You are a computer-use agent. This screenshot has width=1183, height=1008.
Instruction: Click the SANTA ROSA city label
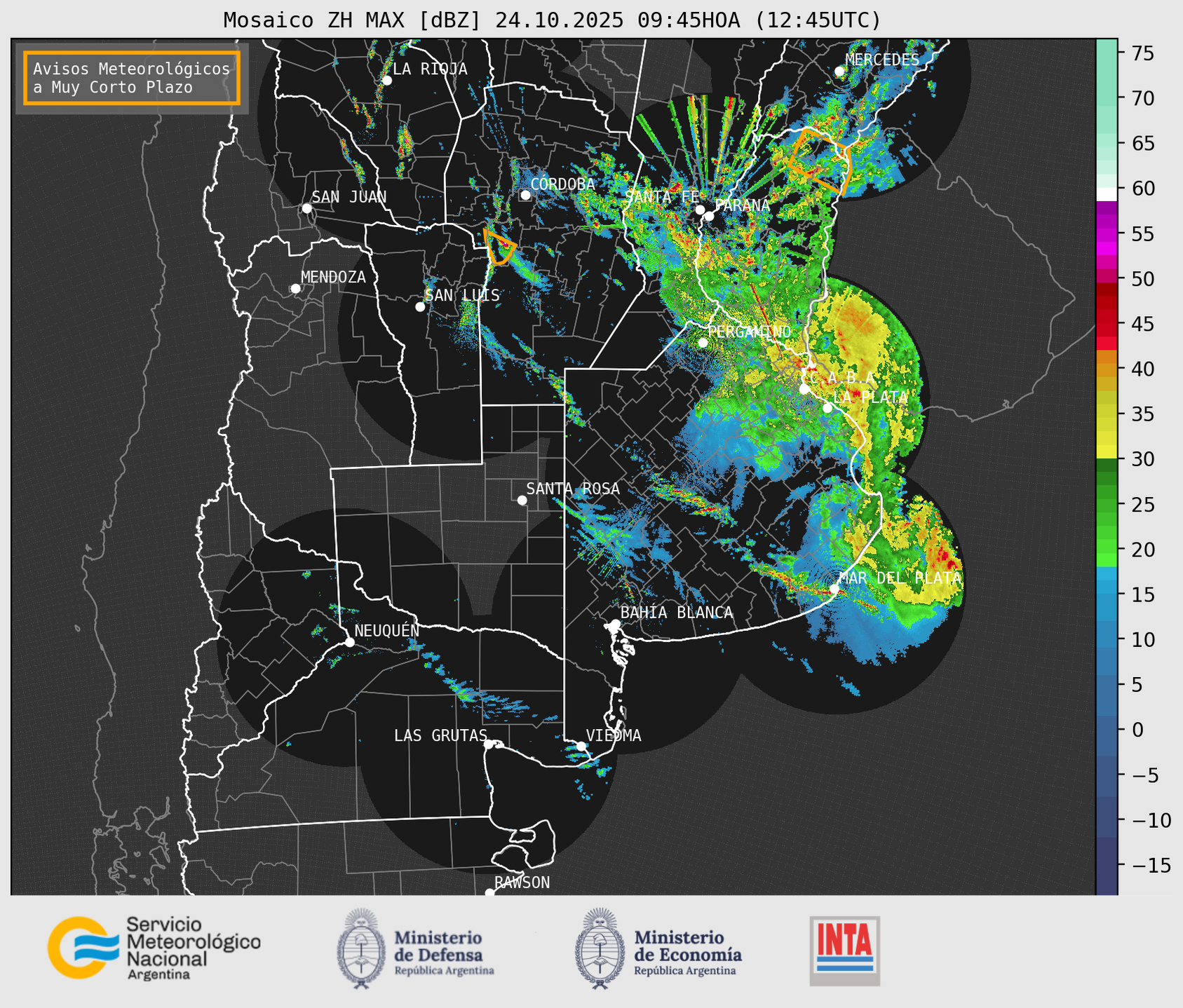click(x=573, y=489)
